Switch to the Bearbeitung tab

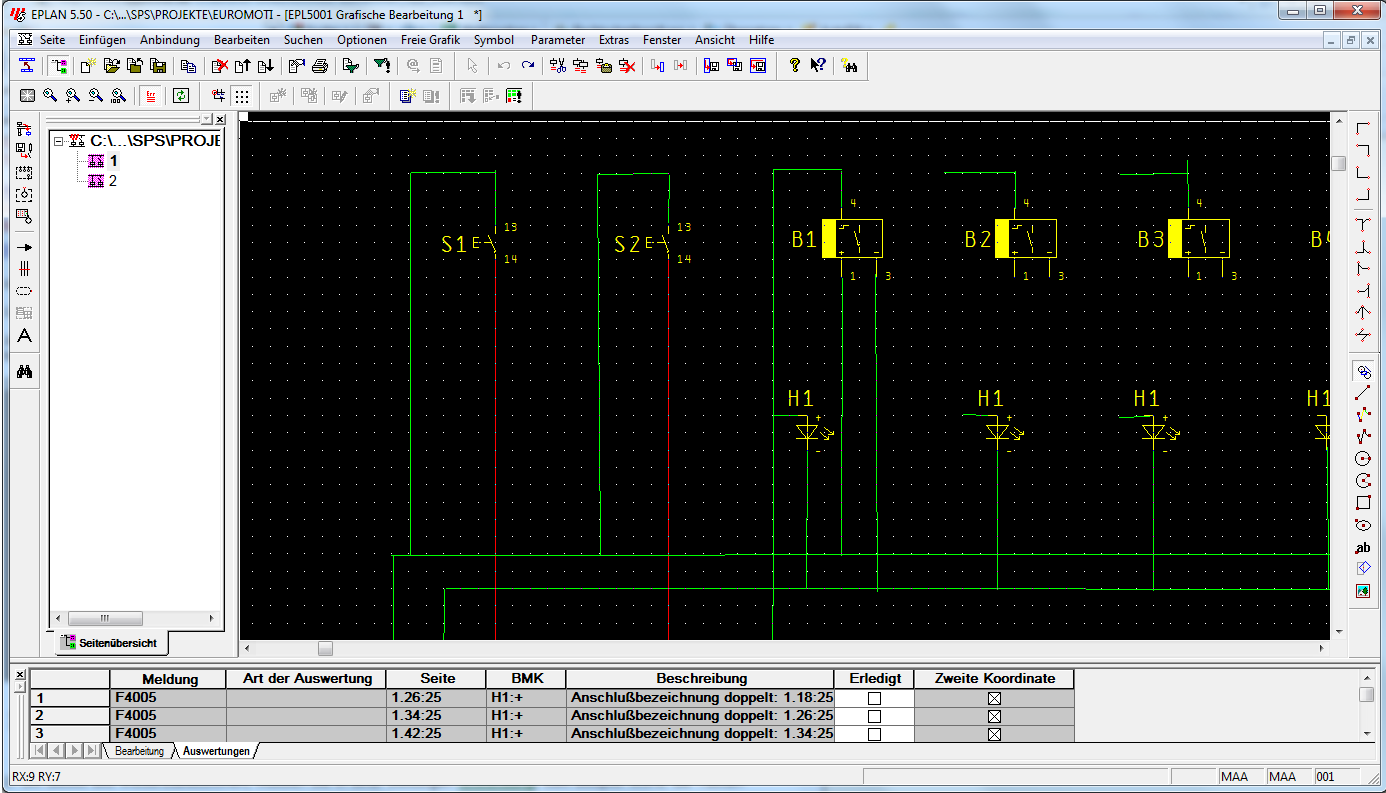139,750
